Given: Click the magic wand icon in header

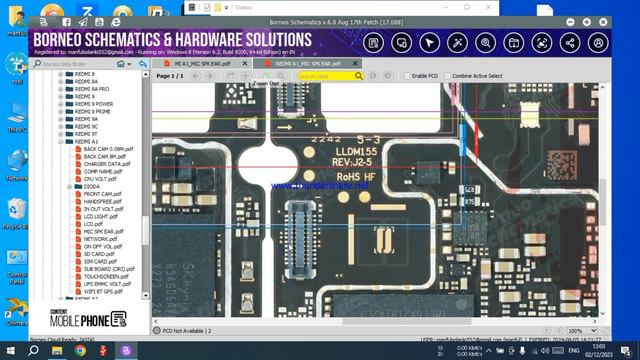Looking at the screenshot, I should point(458,43).
